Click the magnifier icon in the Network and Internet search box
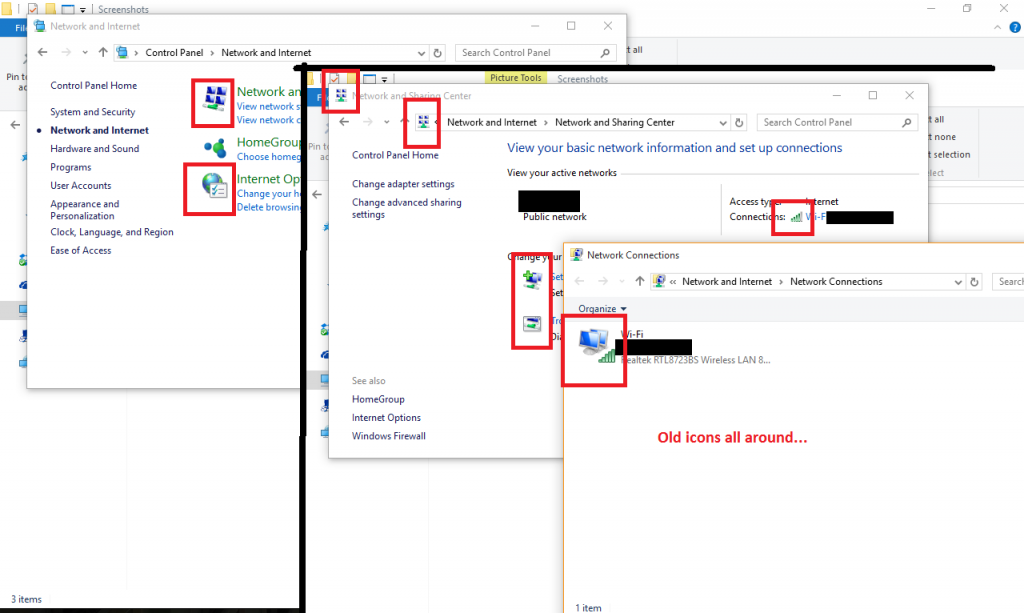The height and width of the screenshot is (613, 1024). pos(605,53)
